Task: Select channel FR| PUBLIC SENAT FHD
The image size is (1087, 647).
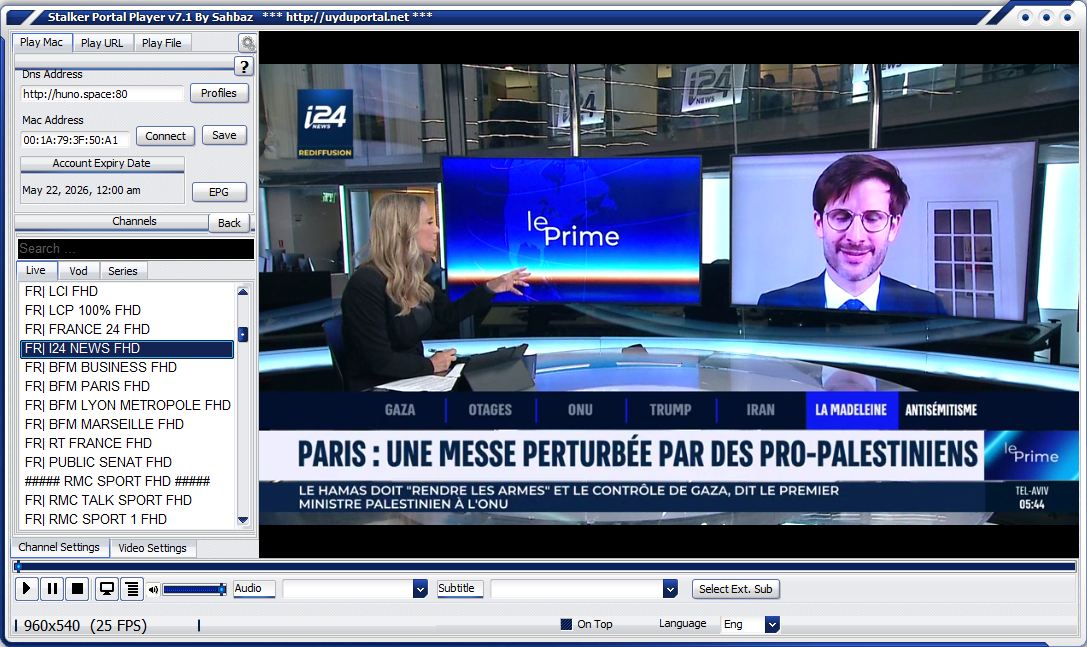Action: point(127,462)
